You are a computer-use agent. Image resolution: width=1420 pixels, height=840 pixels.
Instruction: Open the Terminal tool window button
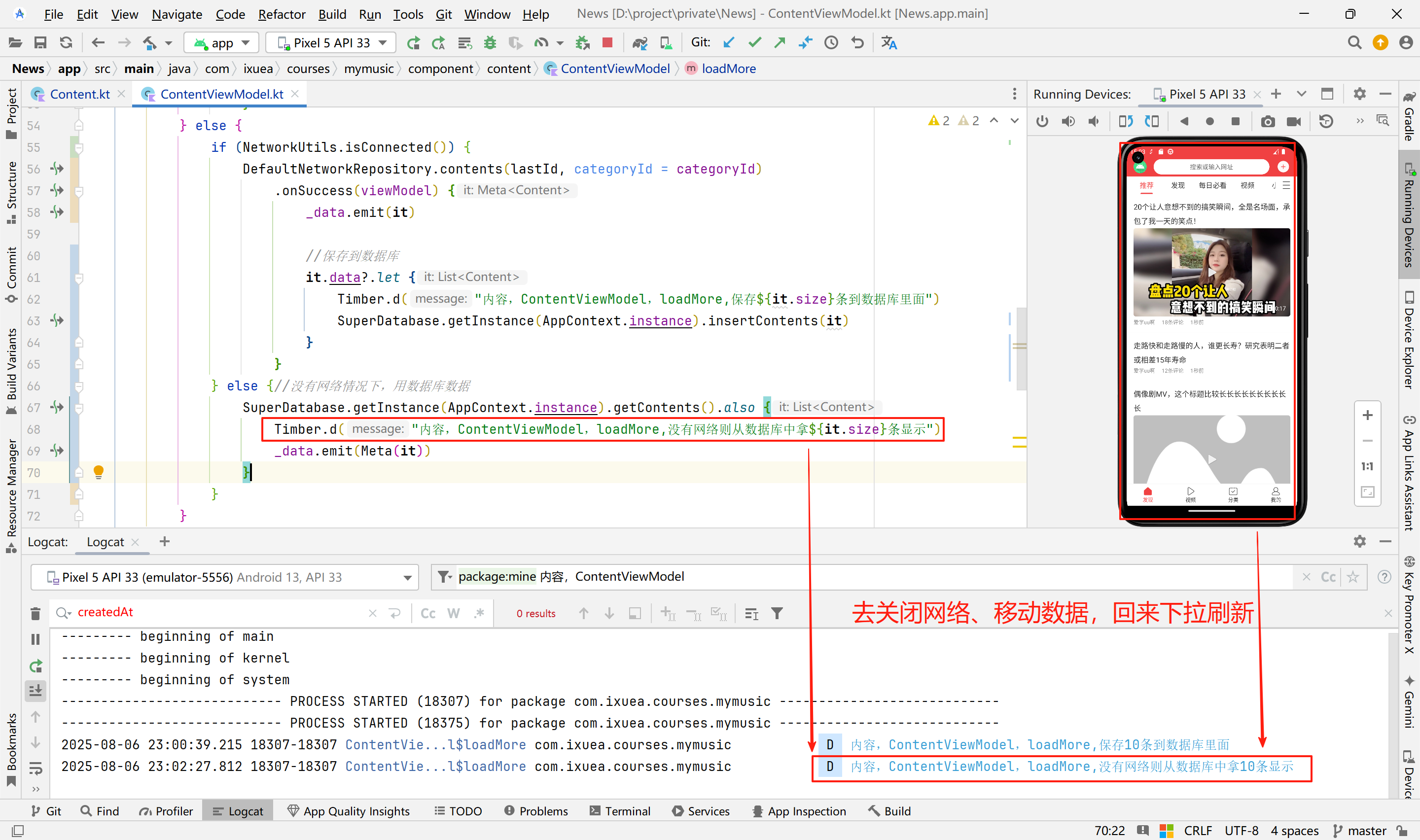620,811
